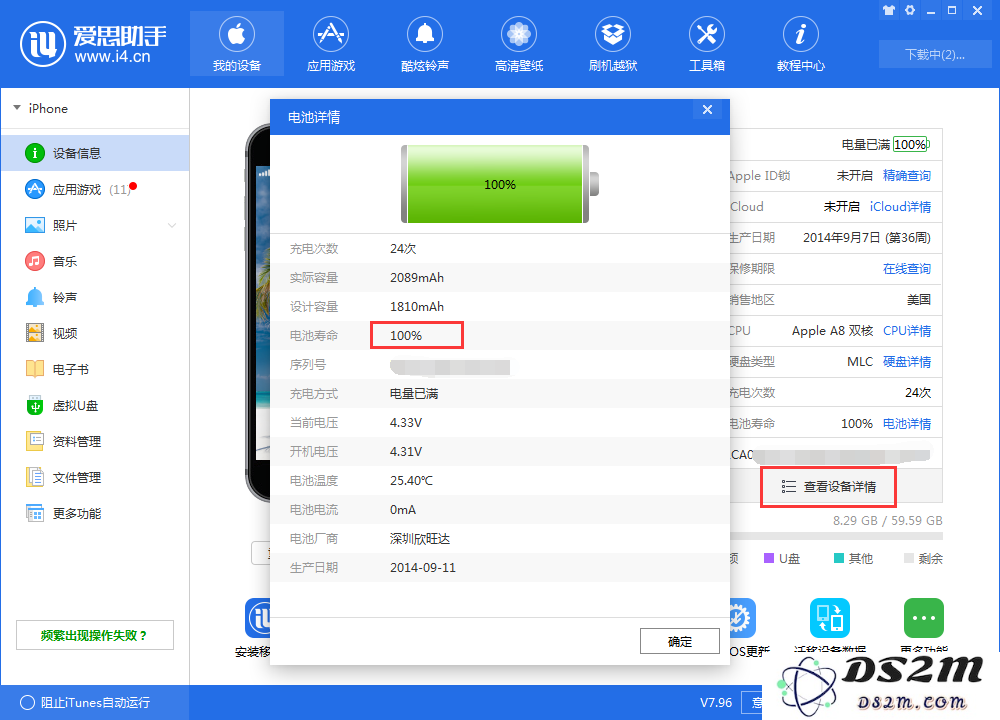Click 频繁出现操作失败？ button
Screen dimensions: 1000x720
click(x=94, y=635)
